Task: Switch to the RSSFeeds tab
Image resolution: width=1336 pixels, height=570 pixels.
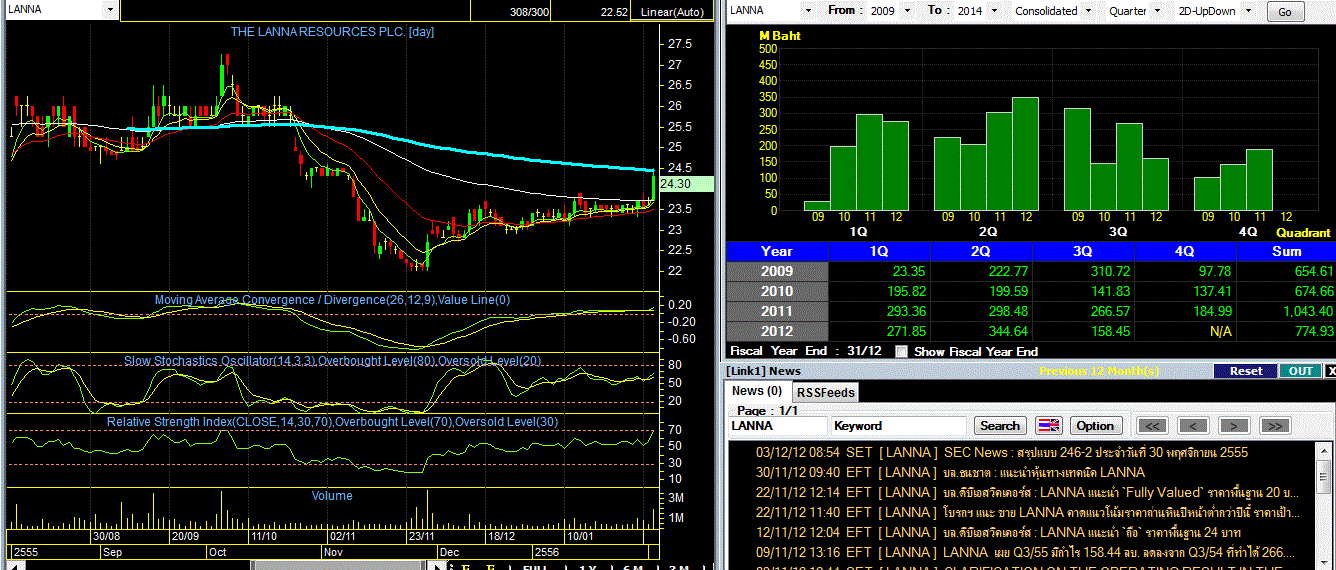Action: pyautogui.click(x=825, y=392)
